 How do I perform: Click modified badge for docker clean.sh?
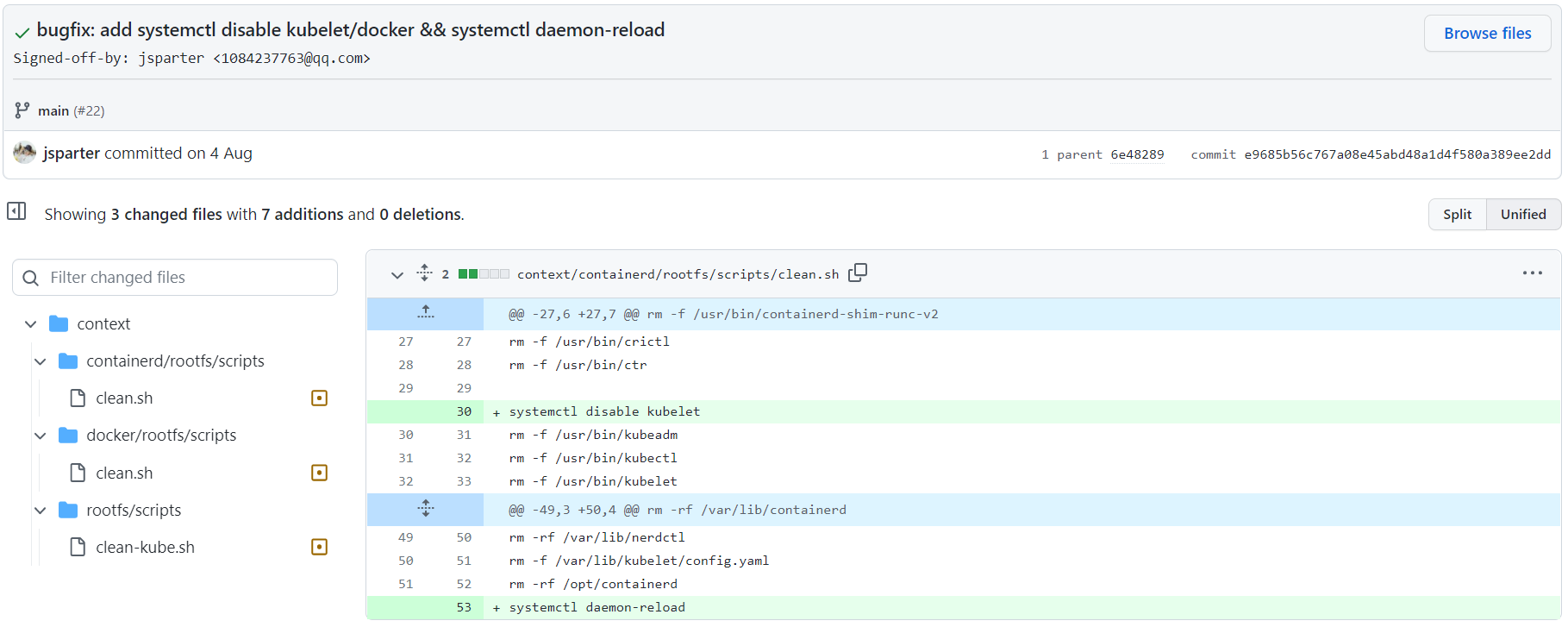pos(319,473)
